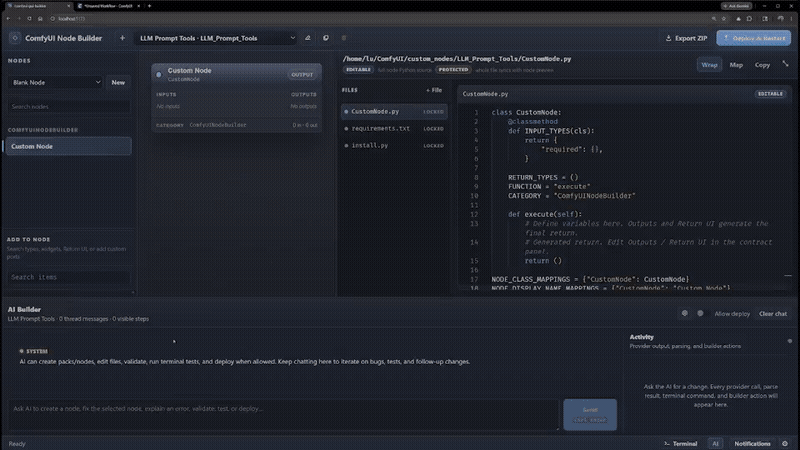
Task: Click code line 8 RETURN_TYPES text
Action: [x=543, y=178]
